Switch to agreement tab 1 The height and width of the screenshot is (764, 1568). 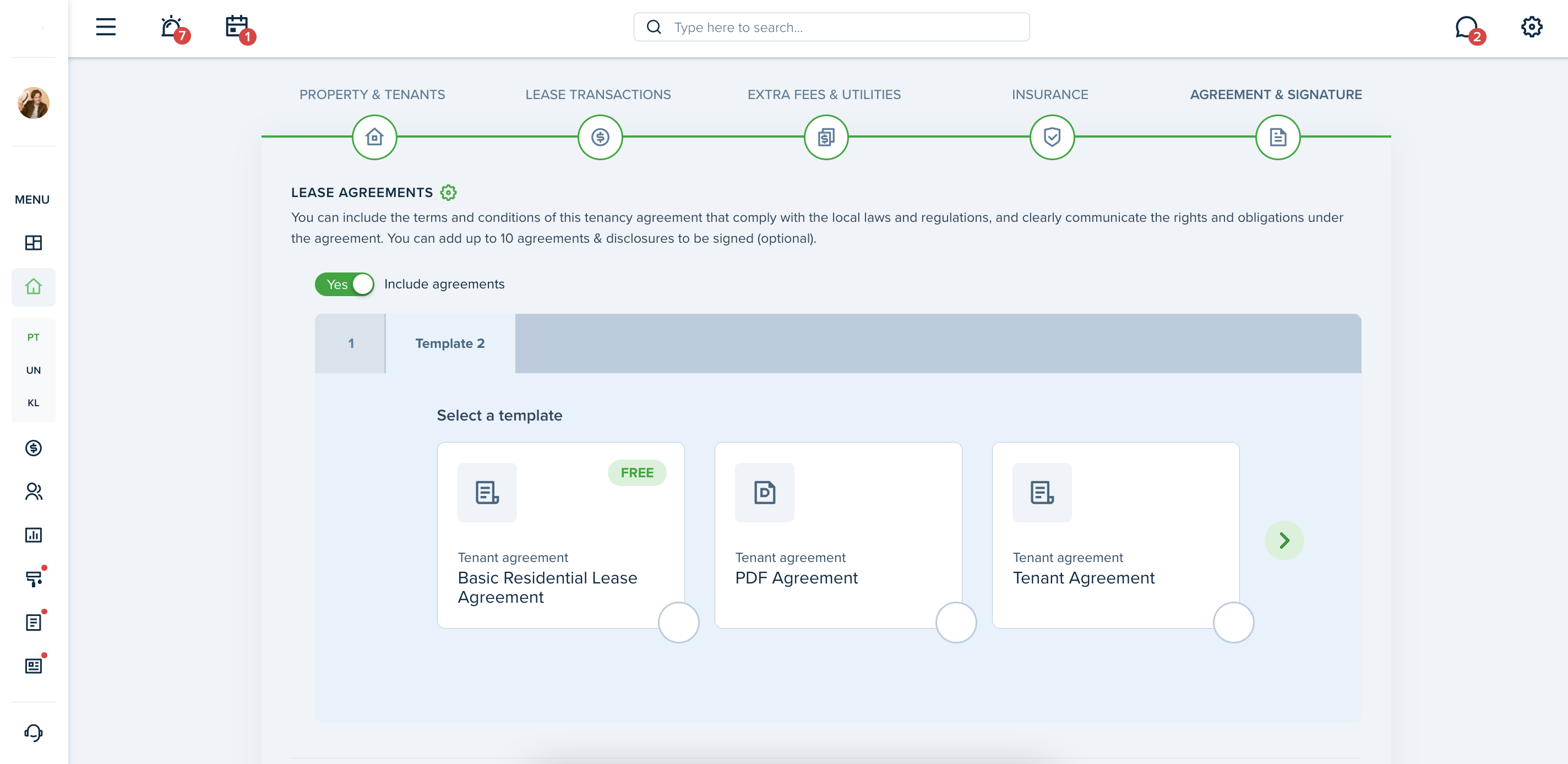350,343
